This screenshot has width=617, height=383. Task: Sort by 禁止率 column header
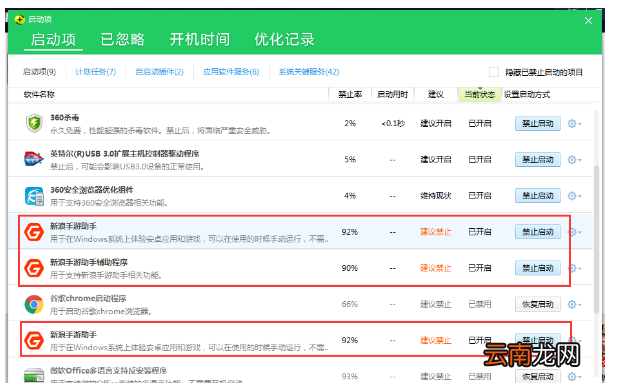[350, 94]
